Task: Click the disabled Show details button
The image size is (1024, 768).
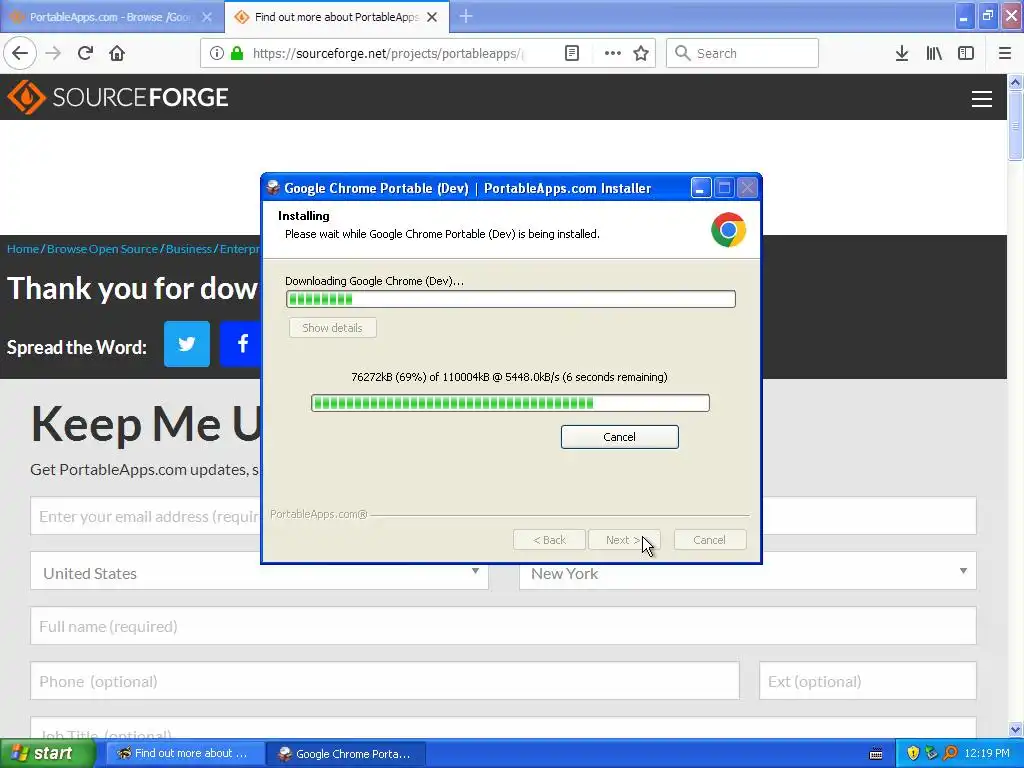Action: (332, 328)
